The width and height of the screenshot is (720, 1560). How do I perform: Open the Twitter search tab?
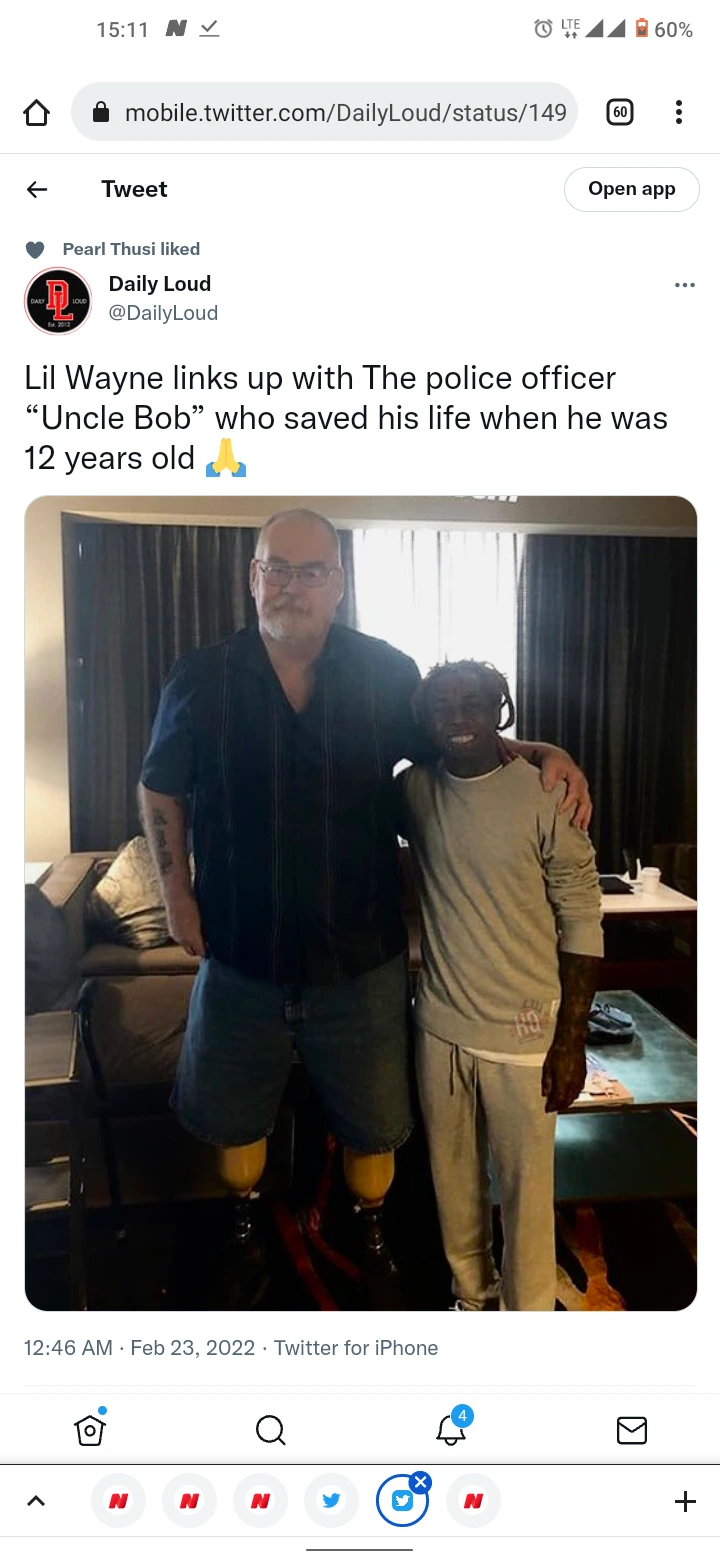(x=270, y=1431)
